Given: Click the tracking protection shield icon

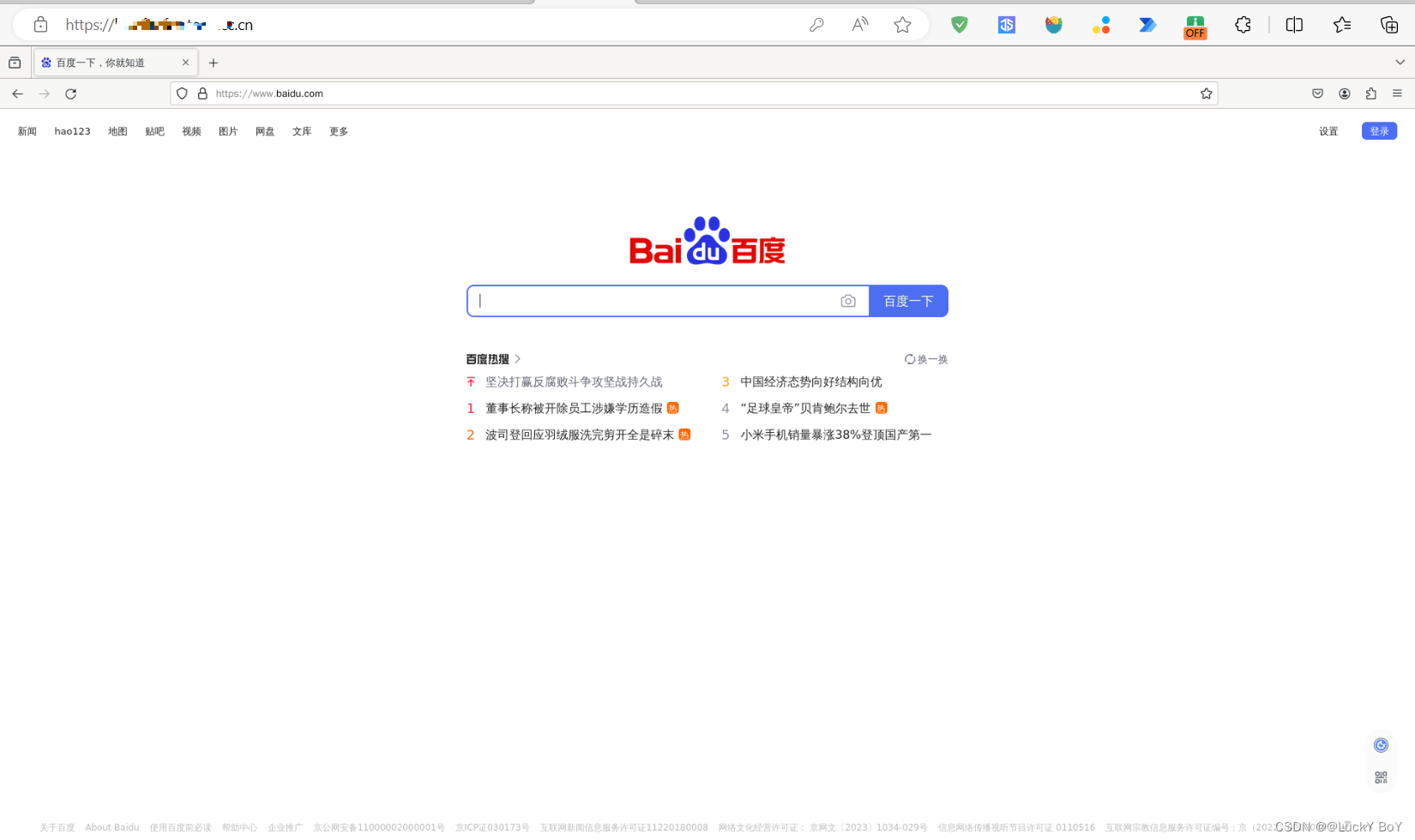Looking at the screenshot, I should tap(182, 93).
